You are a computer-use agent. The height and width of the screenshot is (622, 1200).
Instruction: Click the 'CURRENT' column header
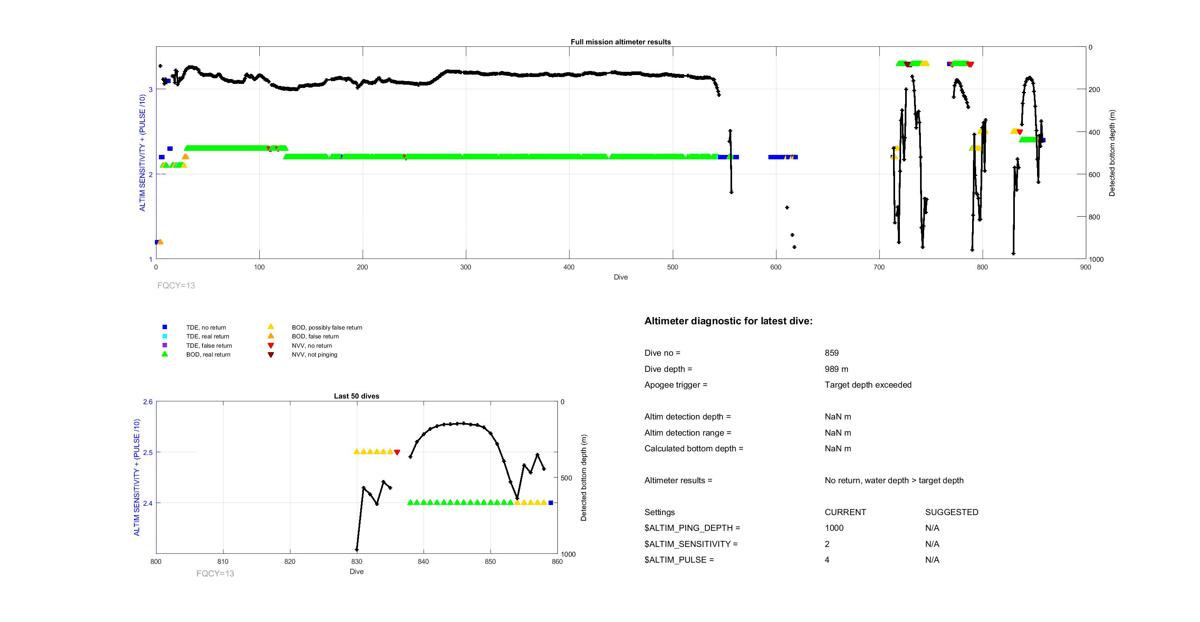[x=845, y=512]
